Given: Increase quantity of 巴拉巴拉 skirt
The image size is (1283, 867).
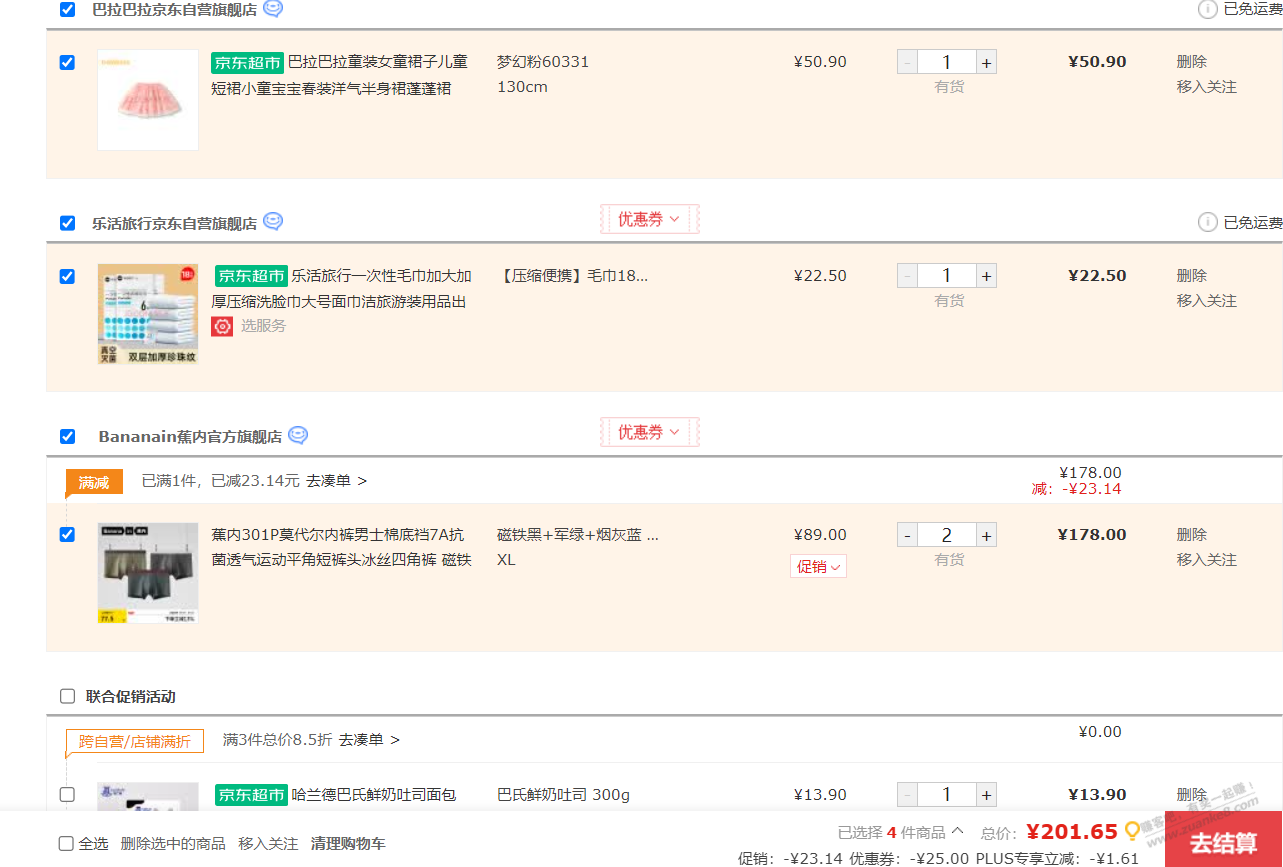Looking at the screenshot, I should tap(987, 62).
